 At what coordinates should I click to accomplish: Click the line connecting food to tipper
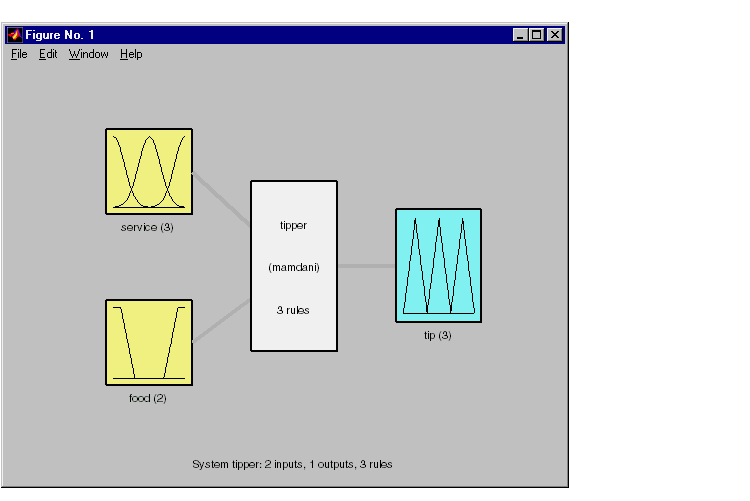222,320
